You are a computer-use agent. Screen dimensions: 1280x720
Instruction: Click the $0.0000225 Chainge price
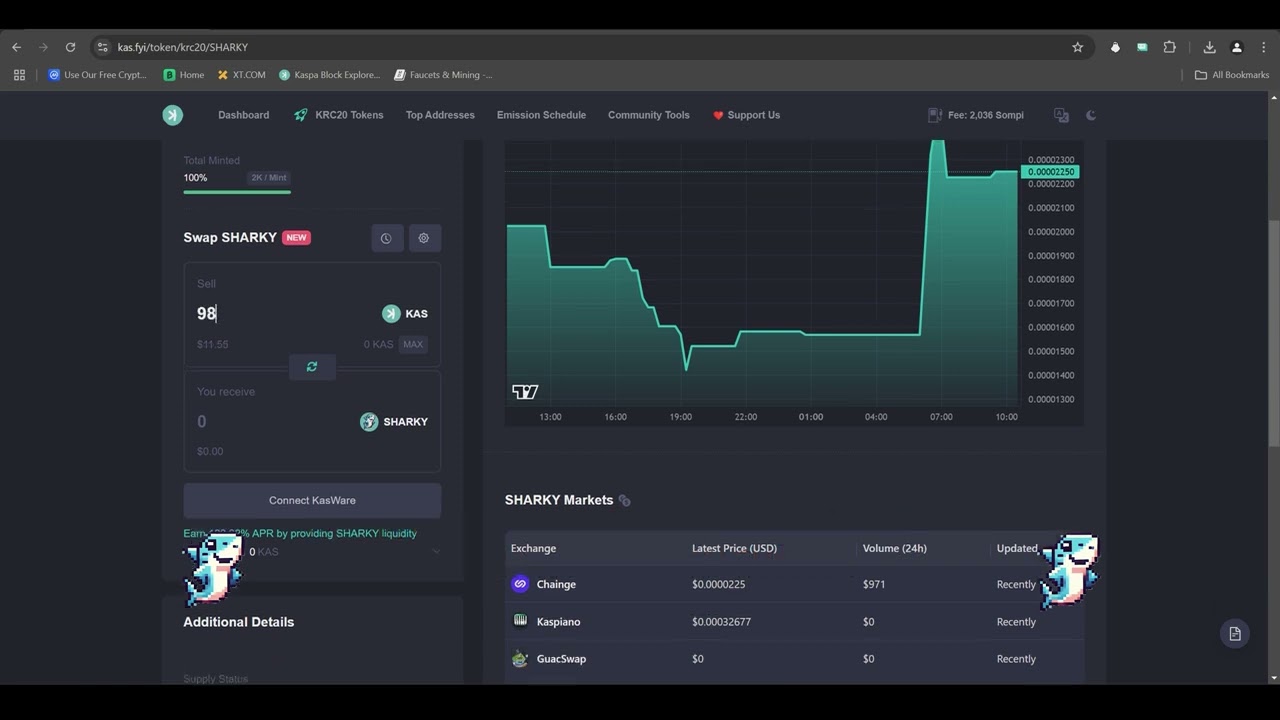[718, 584]
